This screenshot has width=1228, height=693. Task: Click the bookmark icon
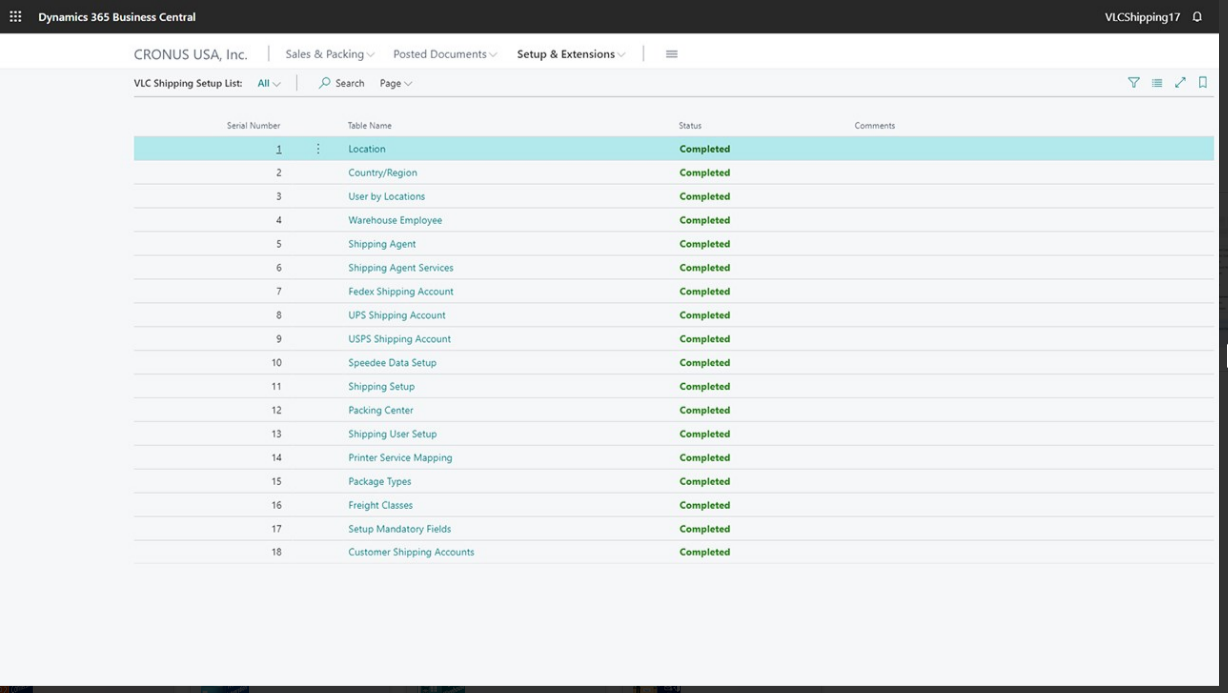point(1203,83)
